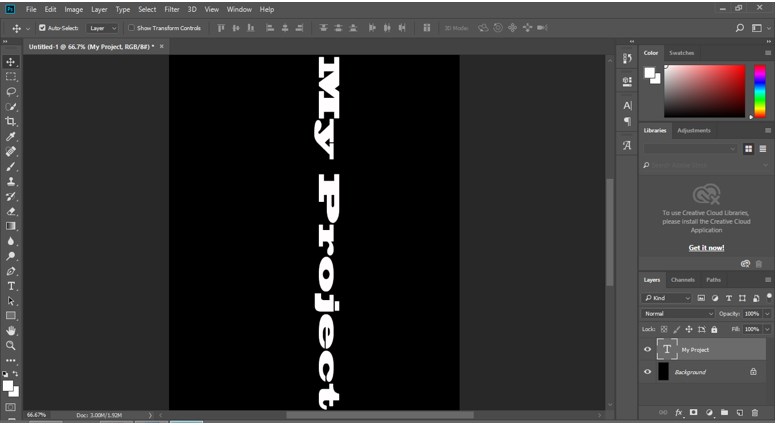Close the Untitled-1 document tab
This screenshot has width=776, height=425.
coord(161,47)
